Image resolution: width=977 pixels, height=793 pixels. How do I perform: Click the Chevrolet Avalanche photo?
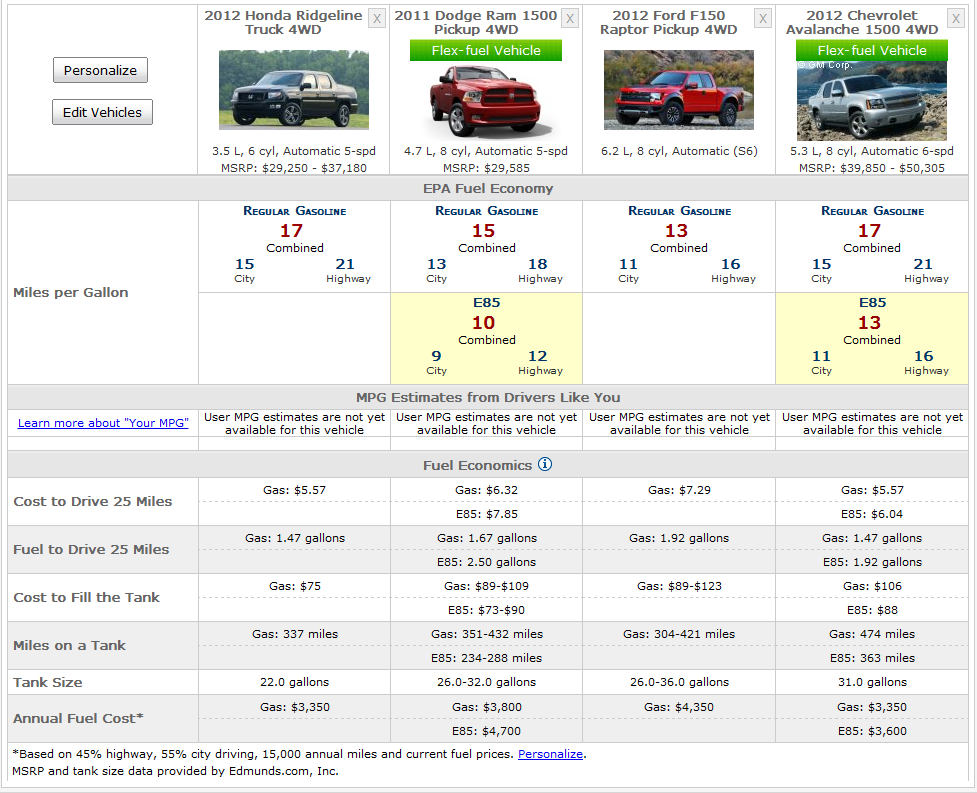[x=872, y=101]
